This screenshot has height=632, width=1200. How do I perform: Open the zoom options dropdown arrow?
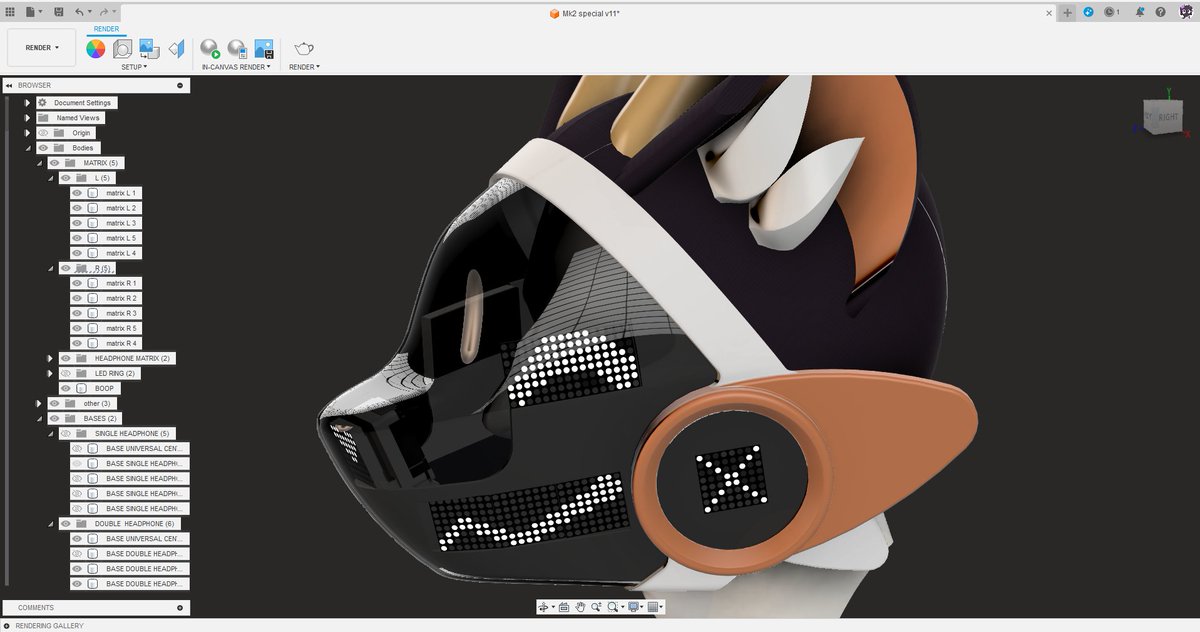pos(620,607)
